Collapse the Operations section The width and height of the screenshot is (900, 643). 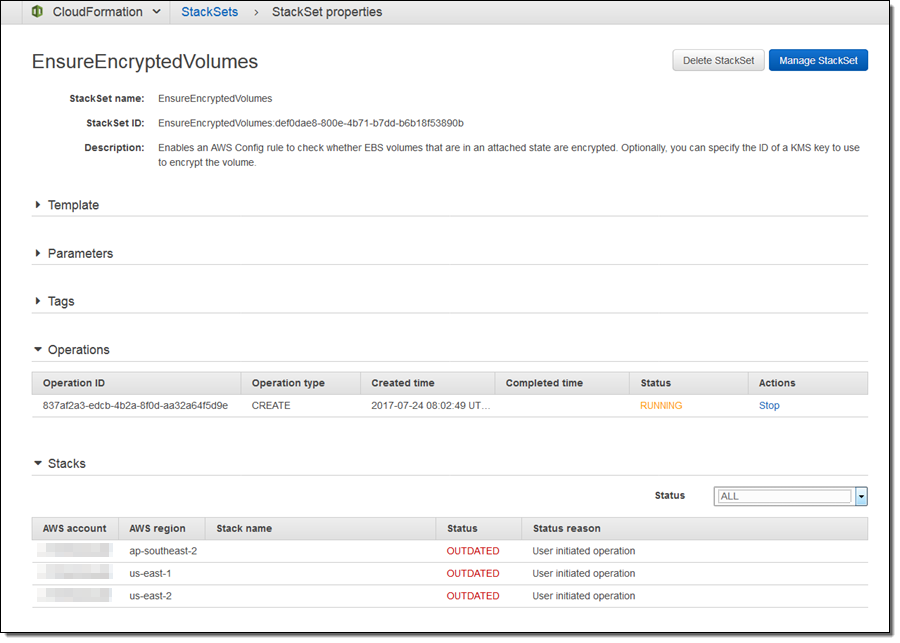tap(78, 350)
